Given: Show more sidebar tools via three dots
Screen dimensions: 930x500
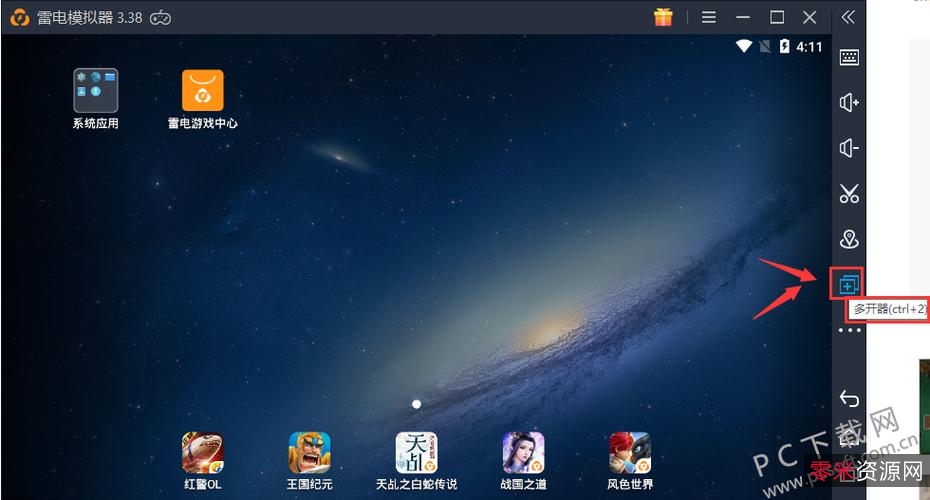Looking at the screenshot, I should coord(849,331).
